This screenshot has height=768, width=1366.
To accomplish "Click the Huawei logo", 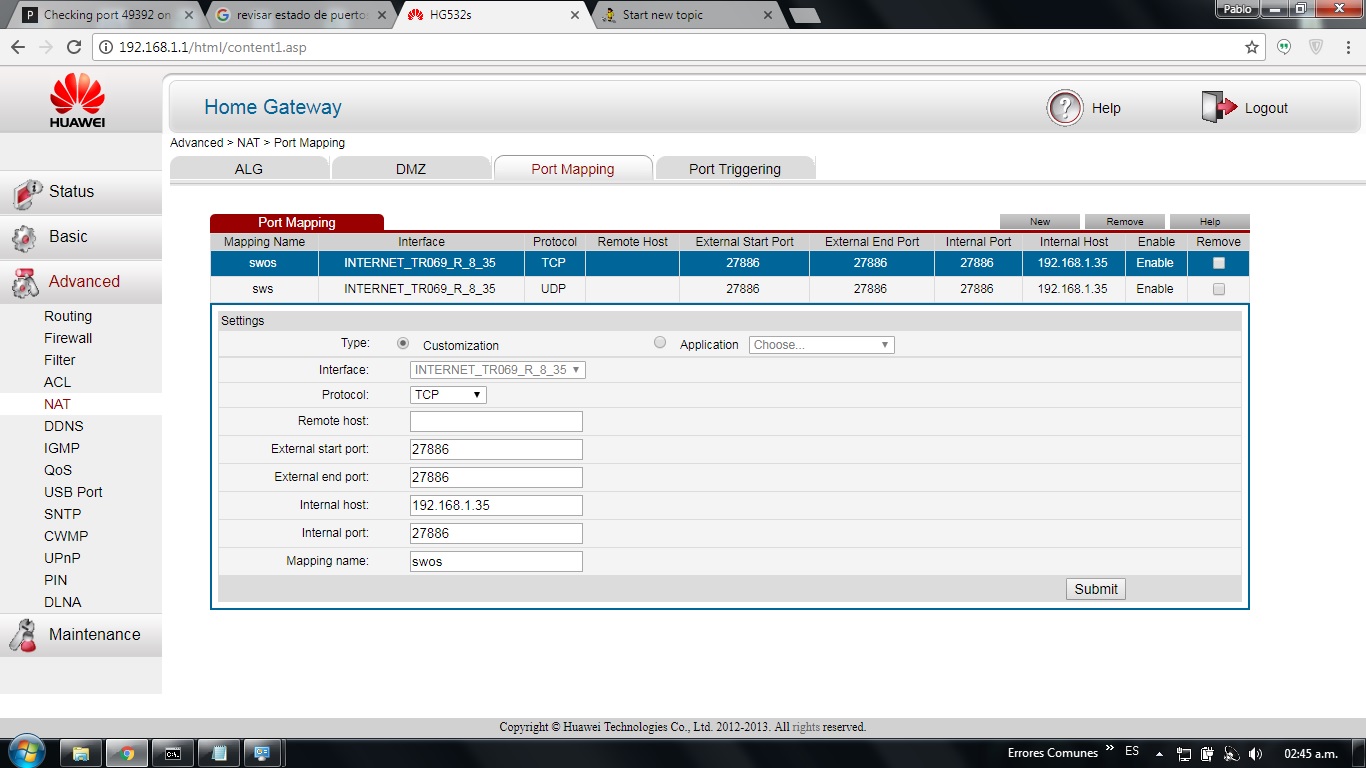I will pos(78,101).
